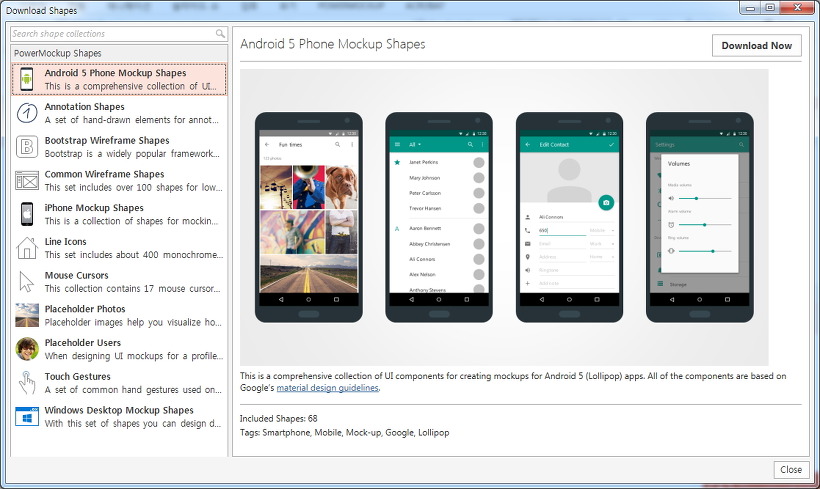Click the PowerMockup Shapes group header

(119, 53)
